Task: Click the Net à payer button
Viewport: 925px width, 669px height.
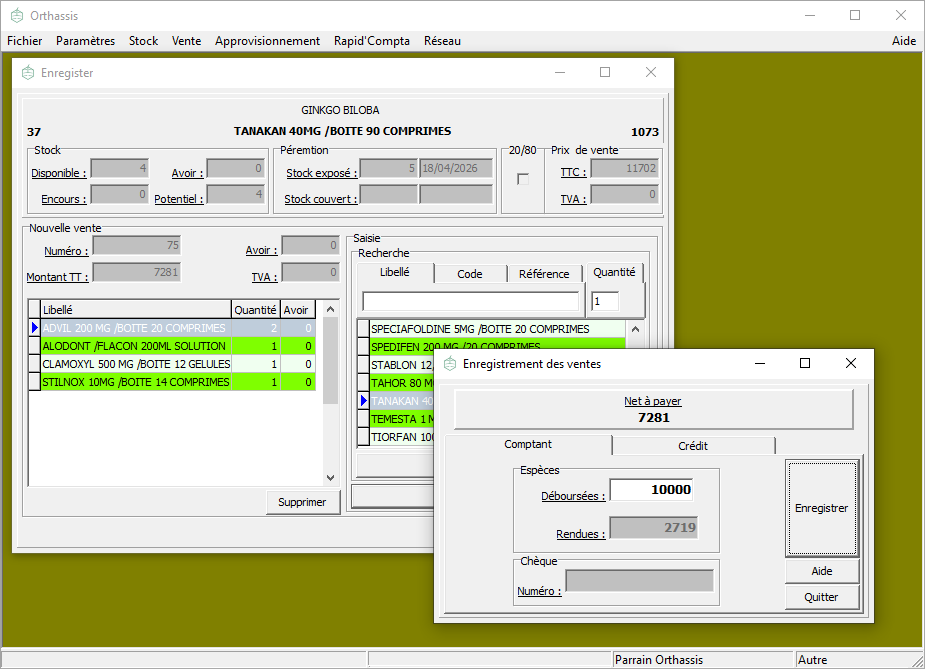Action: click(653, 409)
